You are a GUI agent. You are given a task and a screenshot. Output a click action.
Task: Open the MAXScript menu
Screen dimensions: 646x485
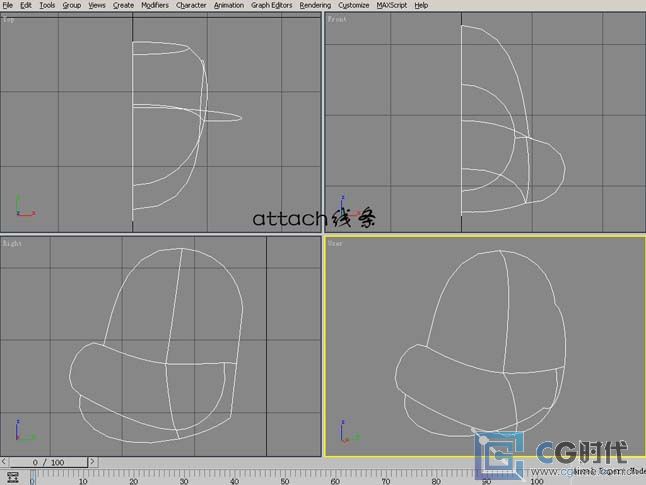click(x=392, y=5)
